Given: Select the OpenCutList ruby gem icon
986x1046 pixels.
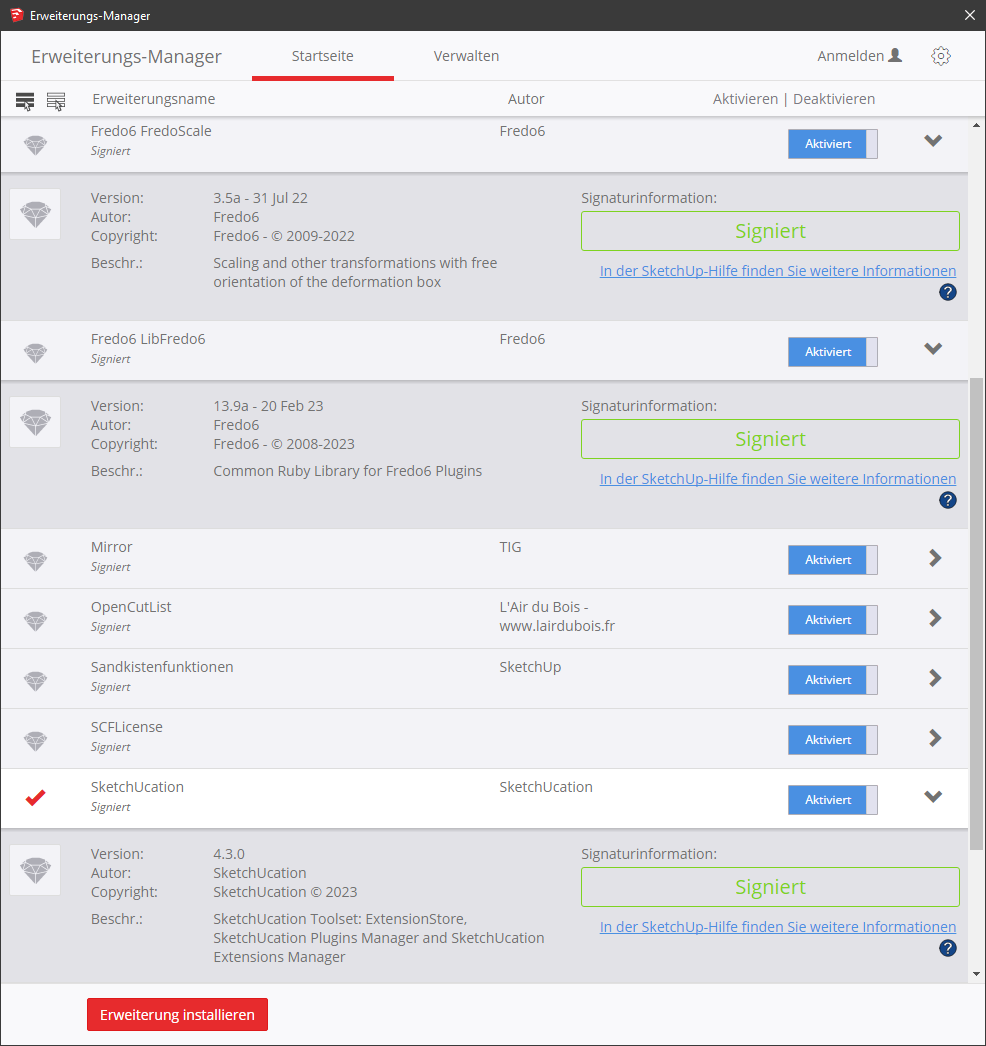Looking at the screenshot, I should tap(35, 619).
